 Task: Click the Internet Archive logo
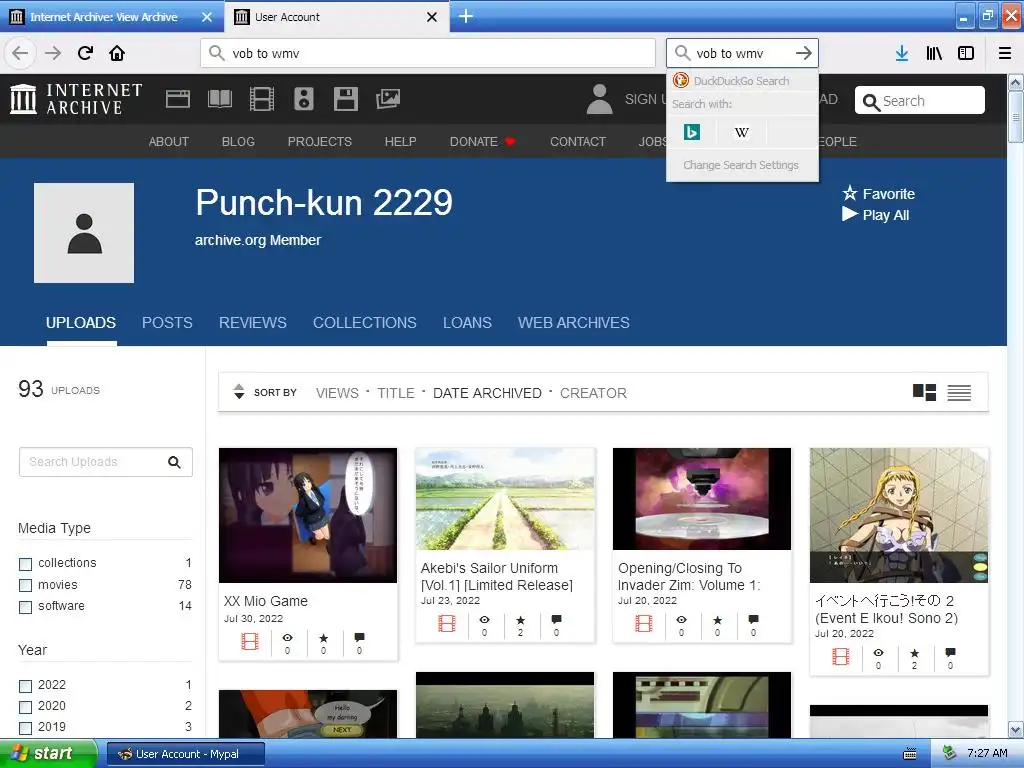[76, 99]
